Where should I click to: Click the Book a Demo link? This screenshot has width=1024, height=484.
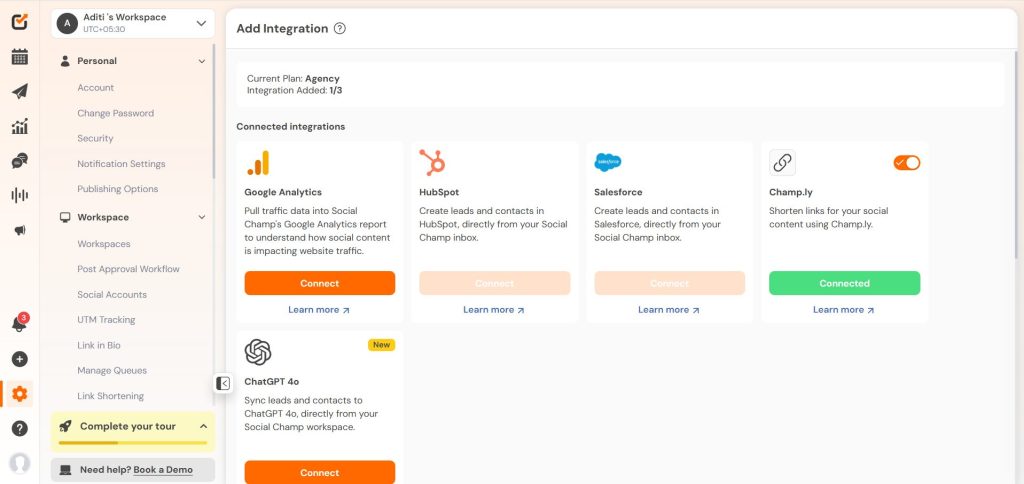[x=163, y=470]
